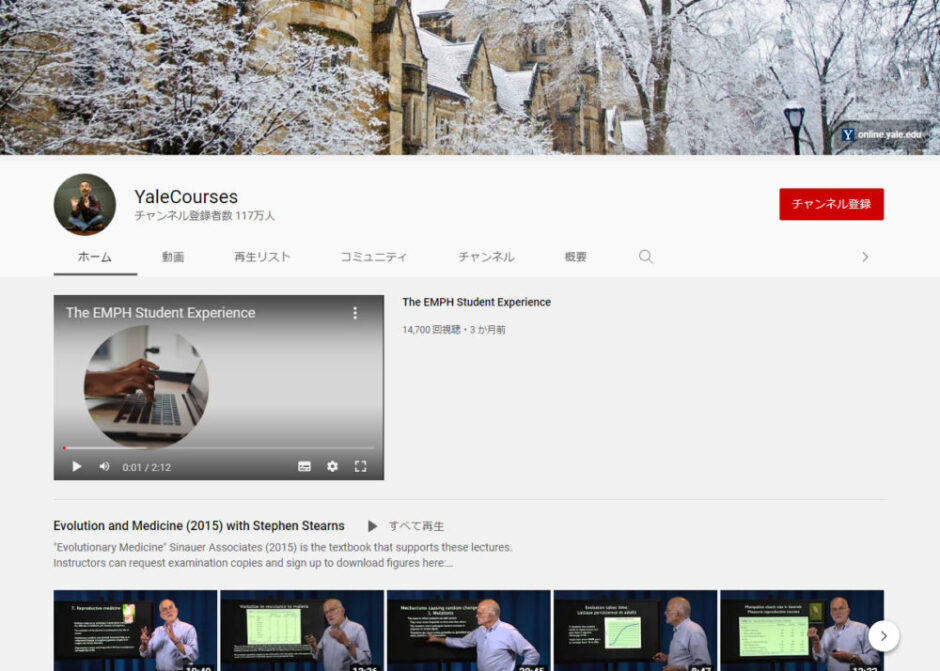Switch to the ホーム tab
940x671 pixels.
point(95,257)
